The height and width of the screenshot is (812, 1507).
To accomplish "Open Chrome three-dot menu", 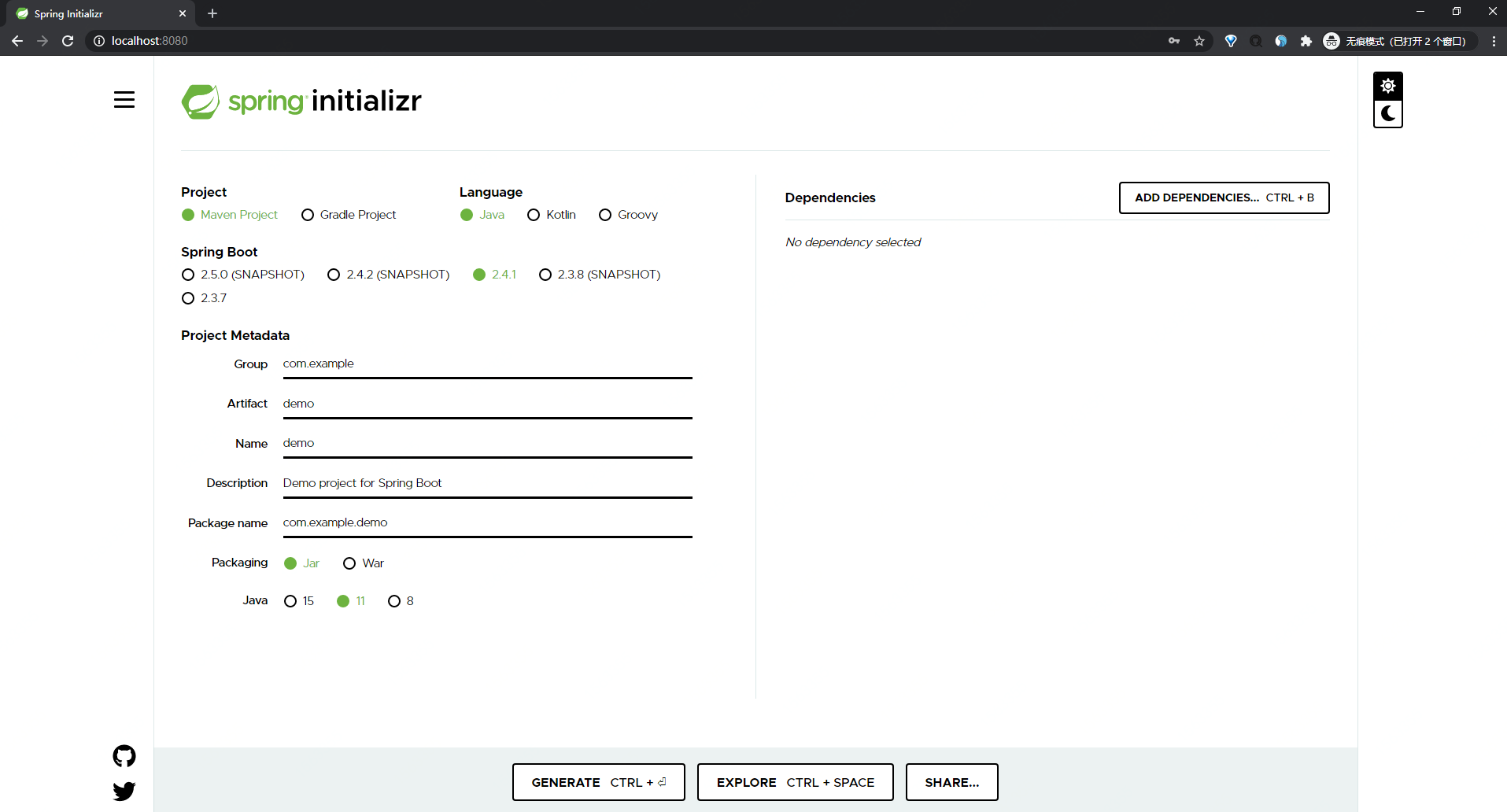I will [1494, 41].
